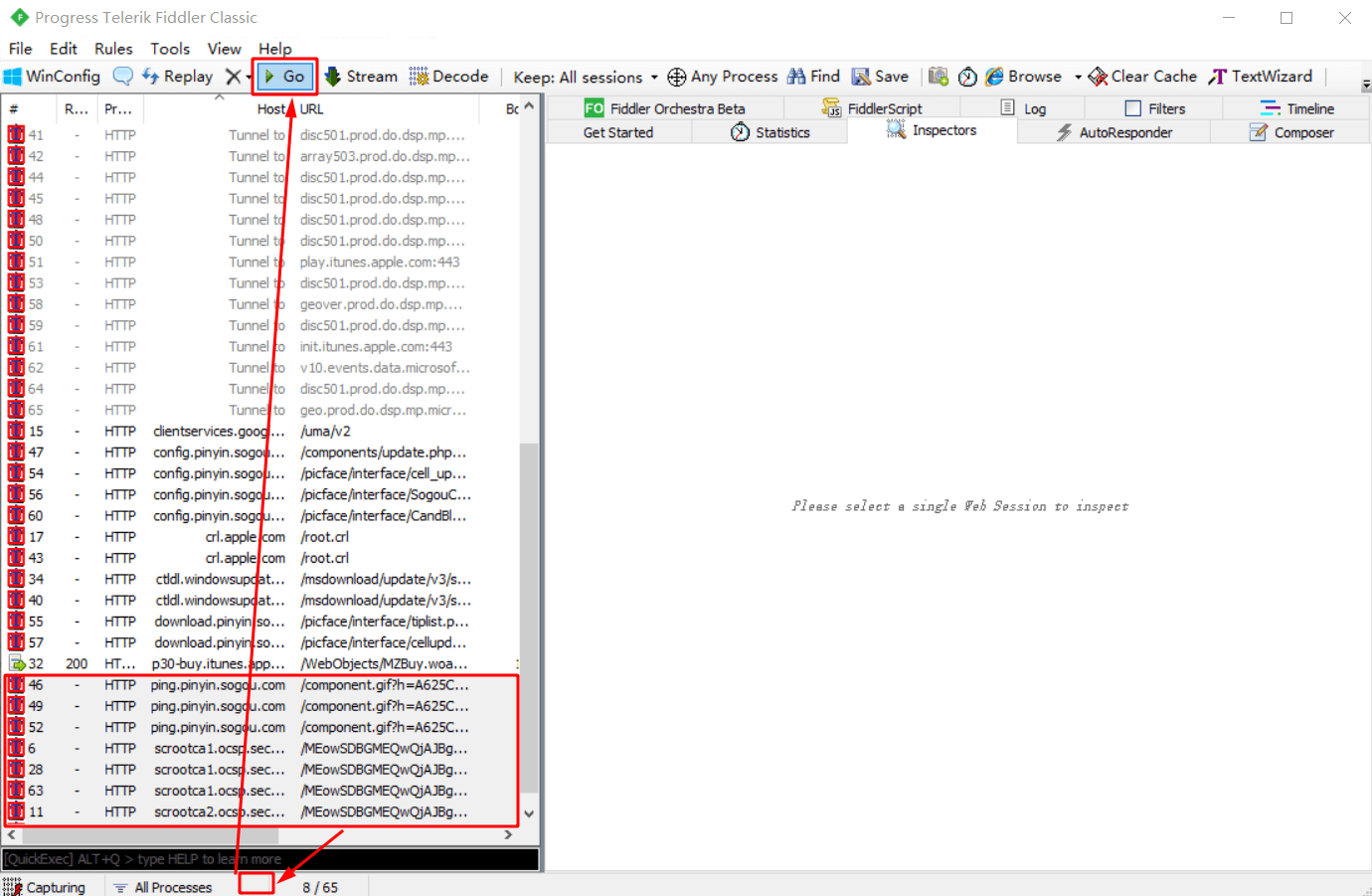Screen dimensions: 1372x896
Task: Open the Remove sessions dropdown arrow
Action: pyautogui.click(x=249, y=78)
